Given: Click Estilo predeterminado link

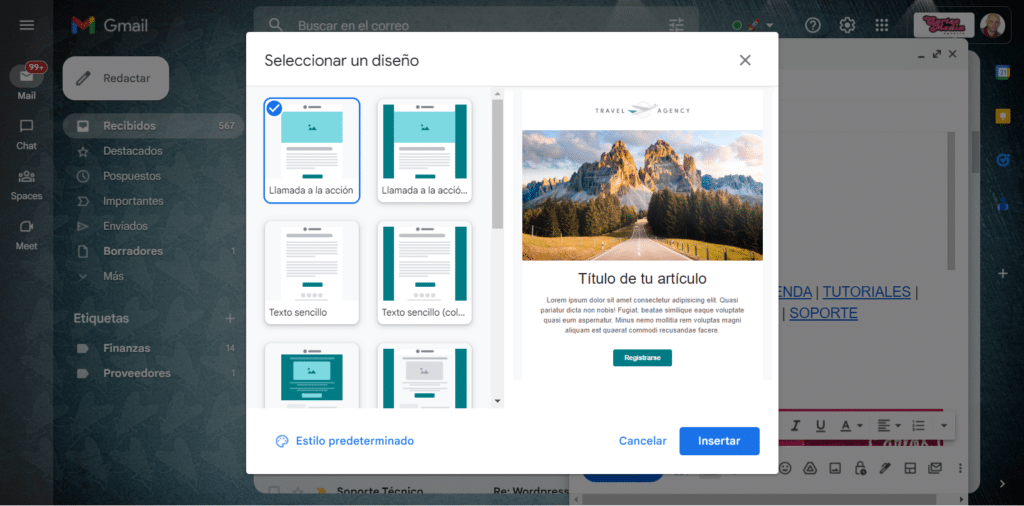Looking at the screenshot, I should pyautogui.click(x=355, y=441).
